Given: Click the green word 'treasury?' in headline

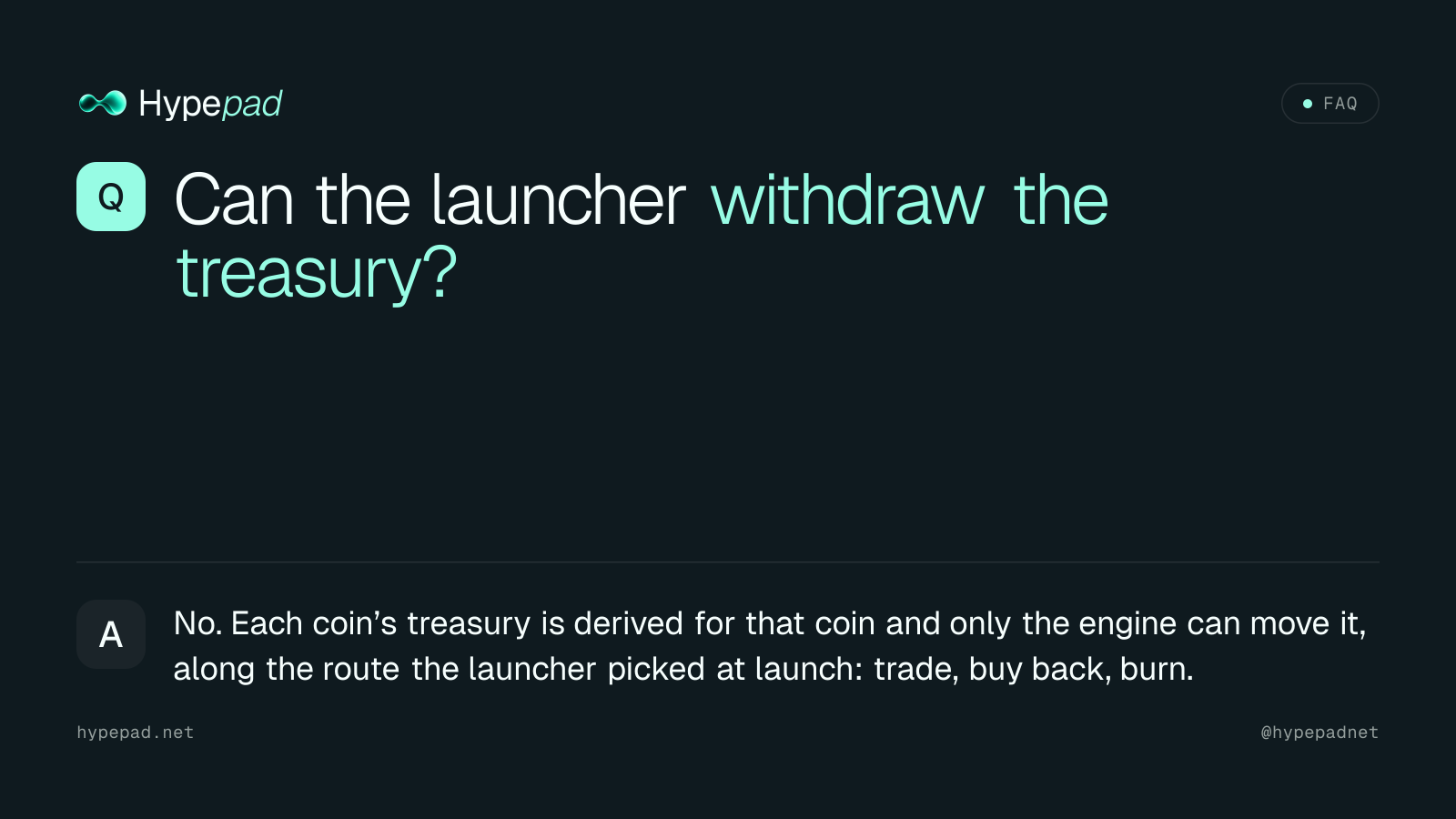Looking at the screenshot, I should click(317, 274).
